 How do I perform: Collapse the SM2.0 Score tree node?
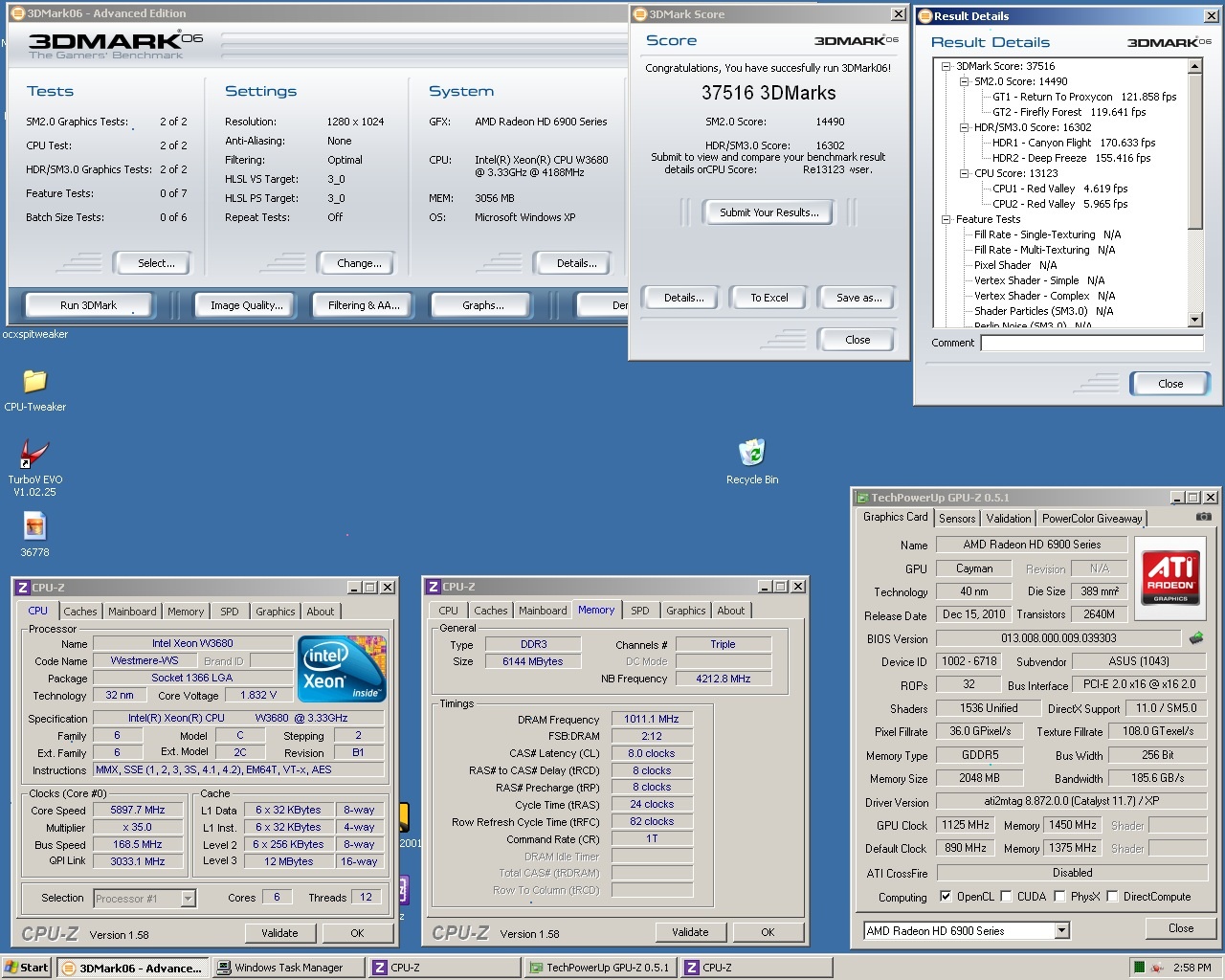pyautogui.click(x=964, y=82)
